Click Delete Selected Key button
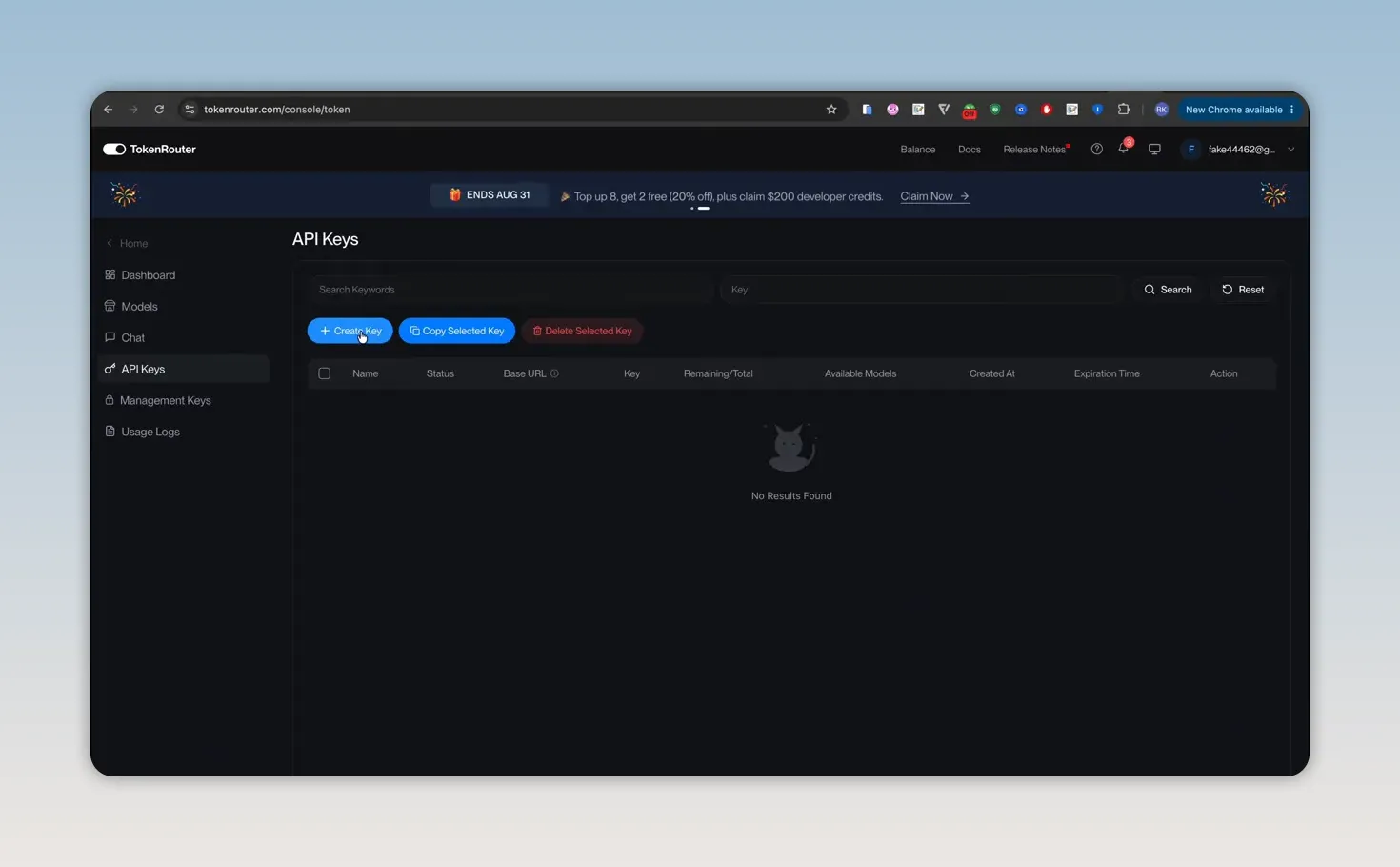 click(582, 331)
